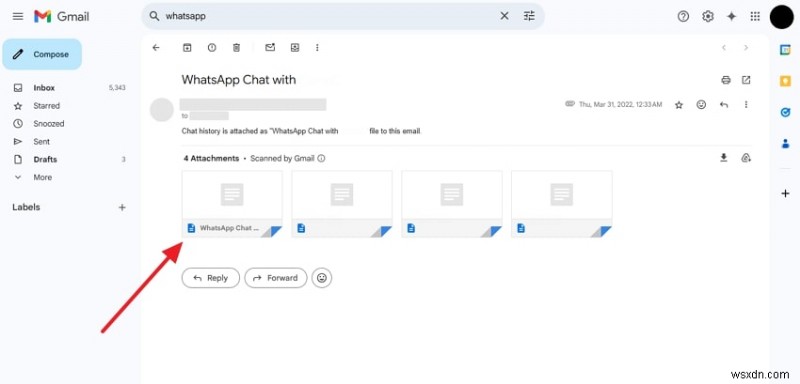Image resolution: width=800 pixels, height=384 pixels.
Task: Open the WhatsApp Chat attachment
Action: [232, 204]
